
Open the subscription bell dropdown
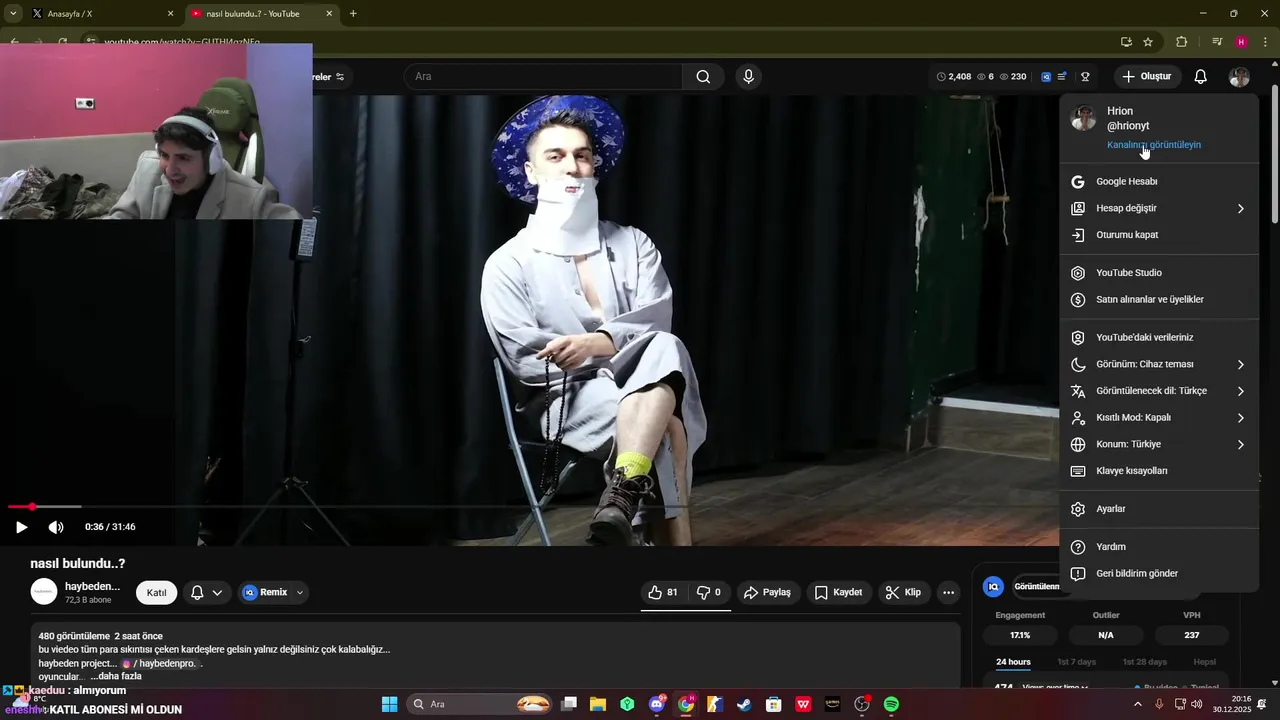pyautogui.click(x=207, y=593)
